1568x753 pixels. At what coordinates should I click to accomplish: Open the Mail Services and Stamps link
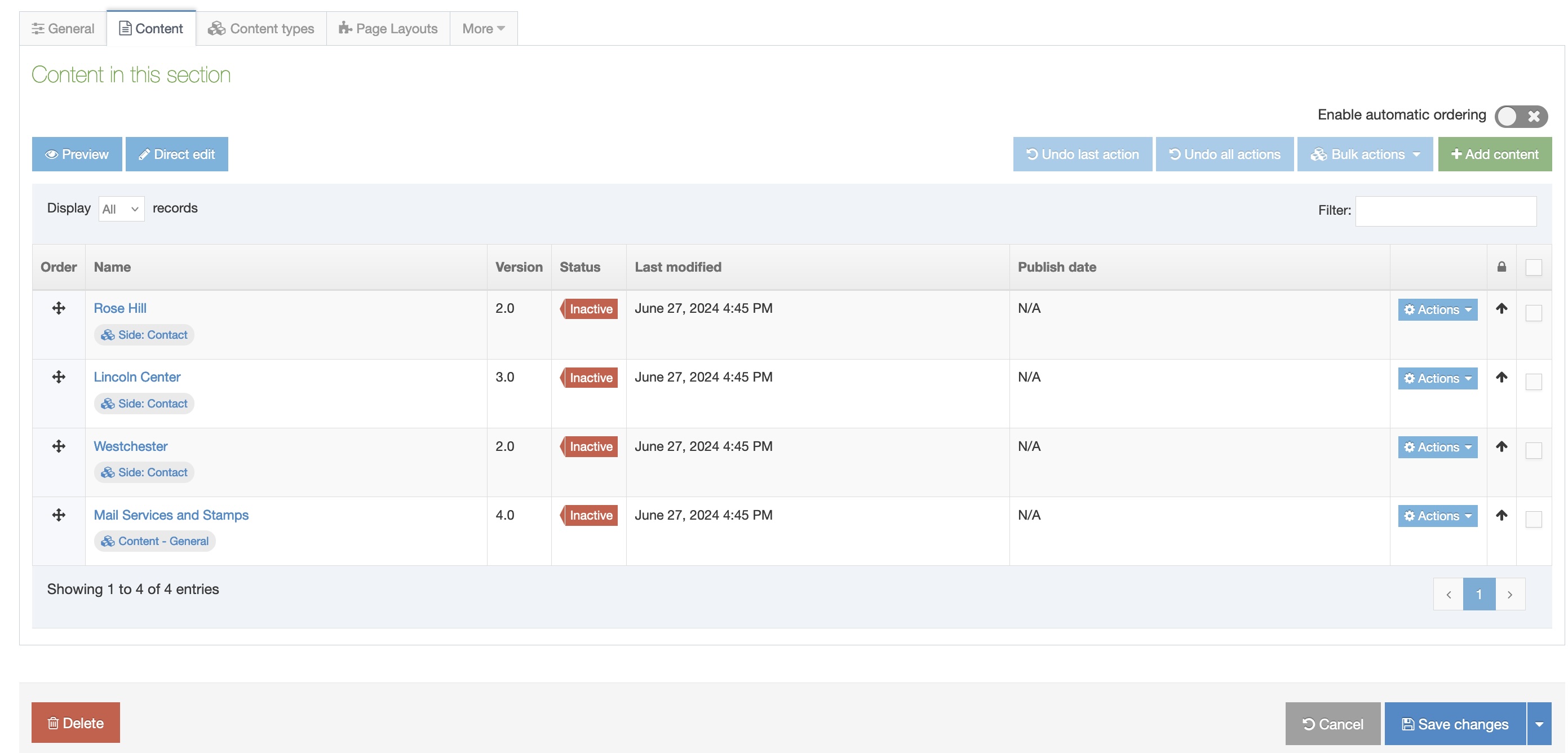[x=171, y=515]
